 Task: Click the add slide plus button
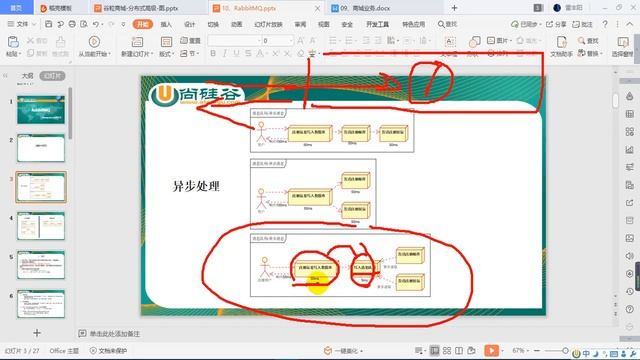[x=37, y=333]
